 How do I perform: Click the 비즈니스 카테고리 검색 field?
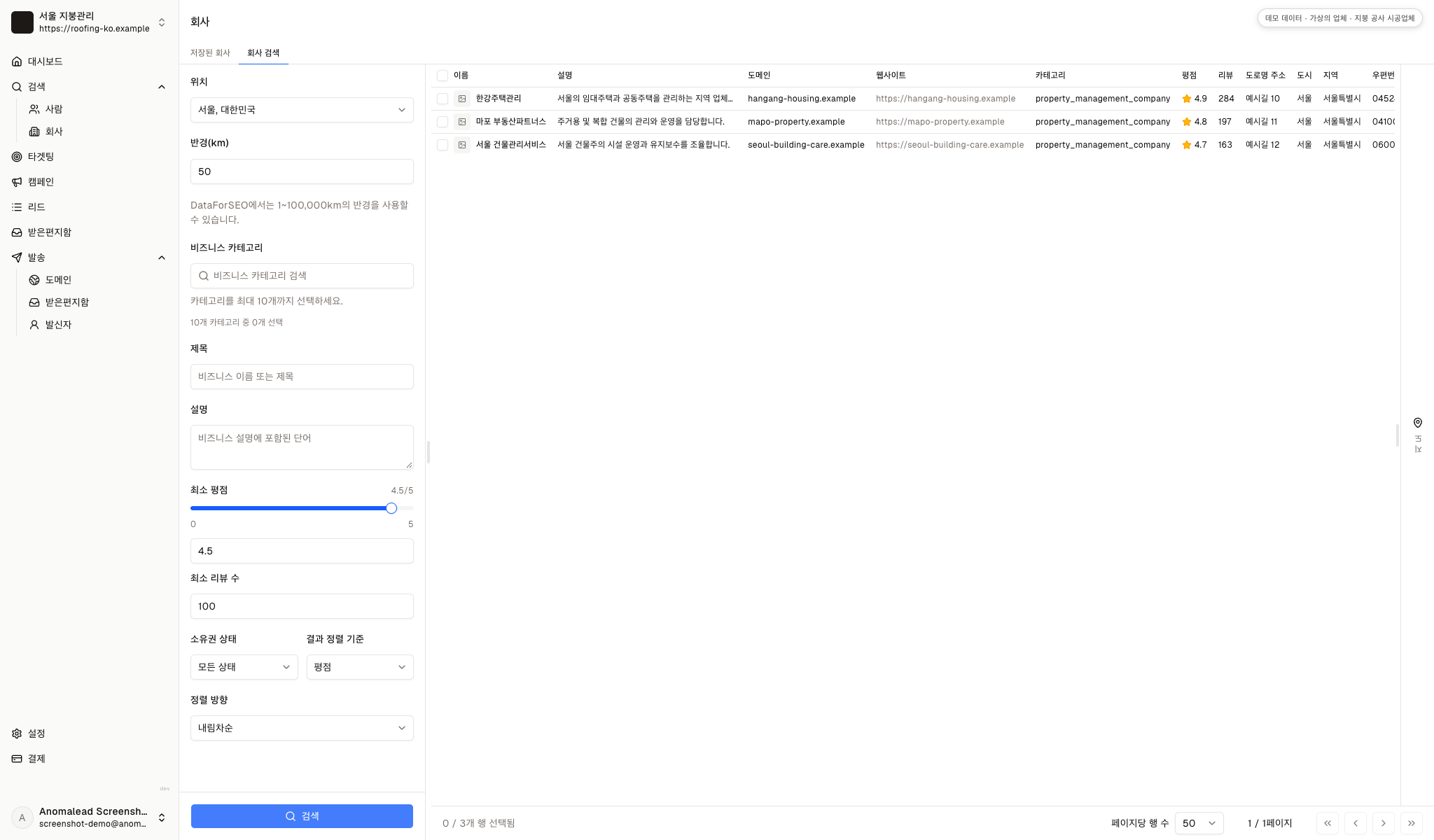pos(302,276)
